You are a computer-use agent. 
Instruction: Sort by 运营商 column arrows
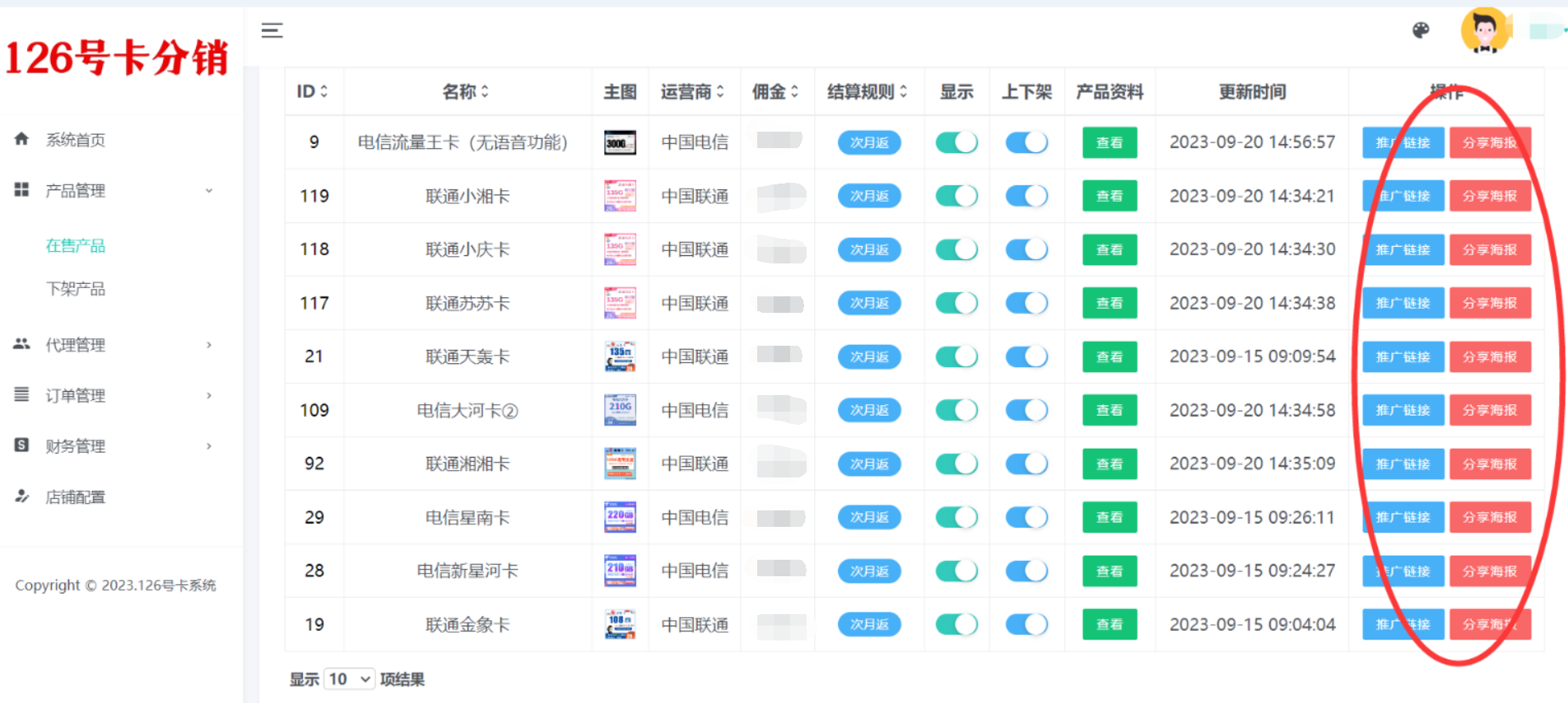720,91
